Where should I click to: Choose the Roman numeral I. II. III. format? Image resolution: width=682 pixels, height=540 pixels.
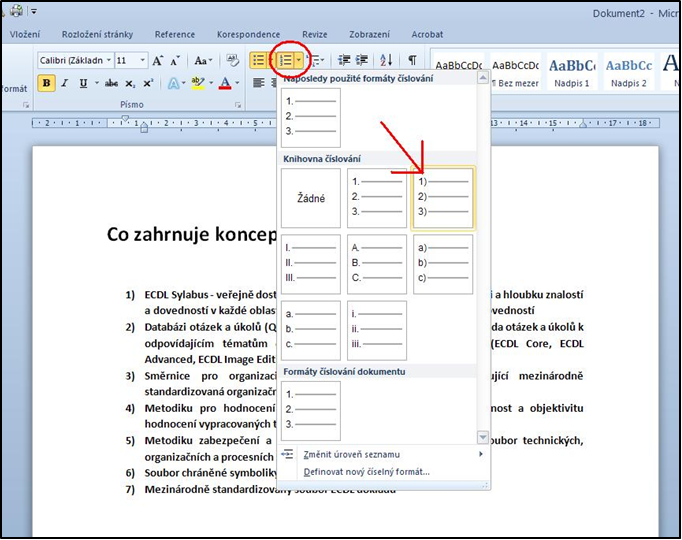click(x=311, y=264)
